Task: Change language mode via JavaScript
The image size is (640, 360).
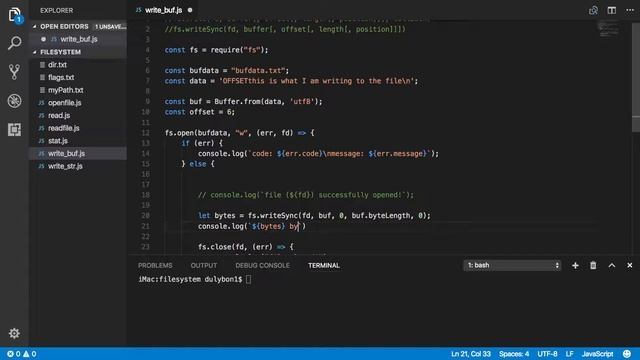Action: 598,354
